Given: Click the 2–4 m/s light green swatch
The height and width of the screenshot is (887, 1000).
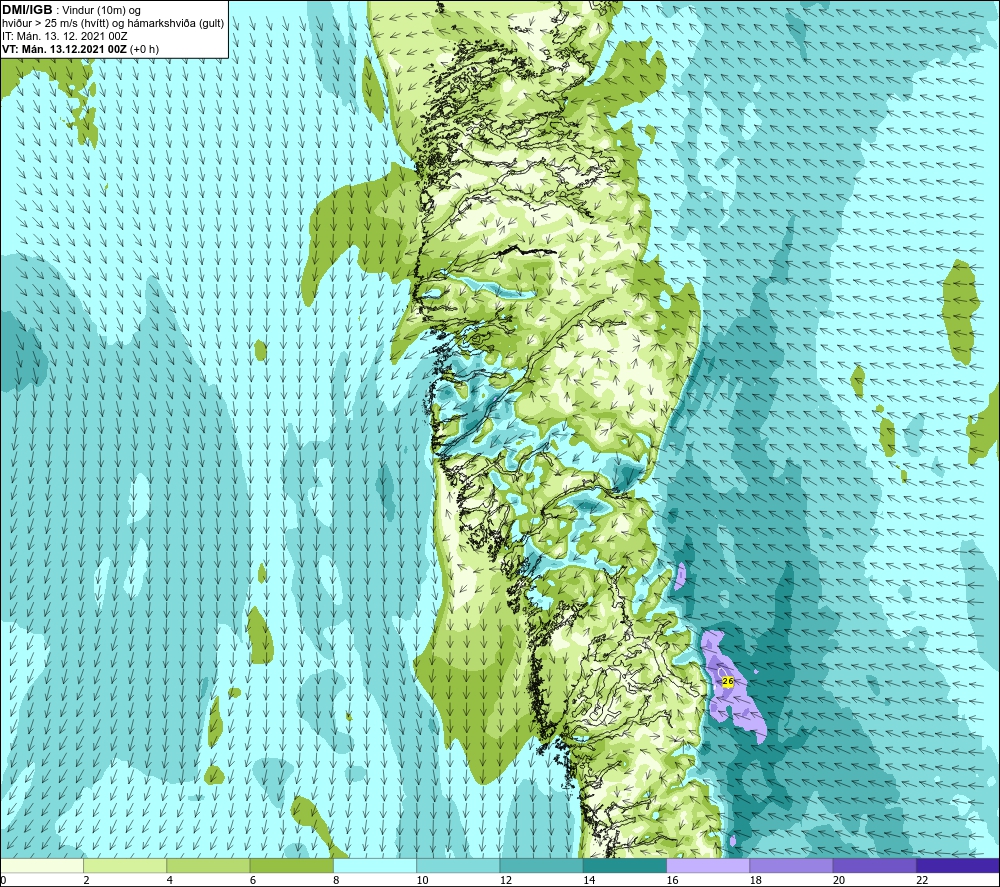Looking at the screenshot, I should click(x=125, y=865).
